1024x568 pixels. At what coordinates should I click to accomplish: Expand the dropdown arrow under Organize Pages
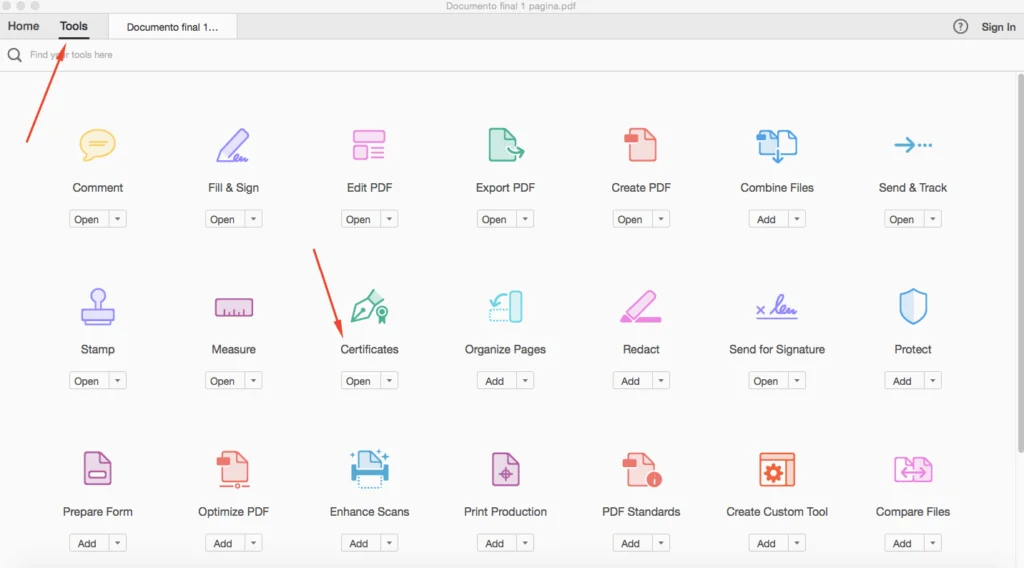pos(524,381)
